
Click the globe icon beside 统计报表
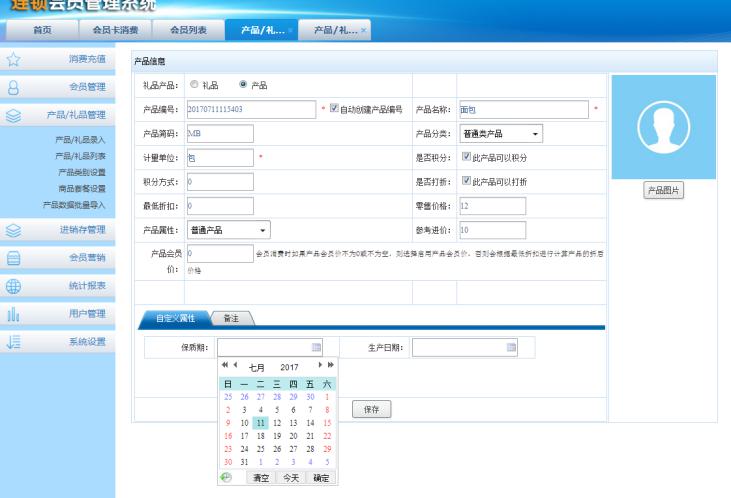pos(14,285)
